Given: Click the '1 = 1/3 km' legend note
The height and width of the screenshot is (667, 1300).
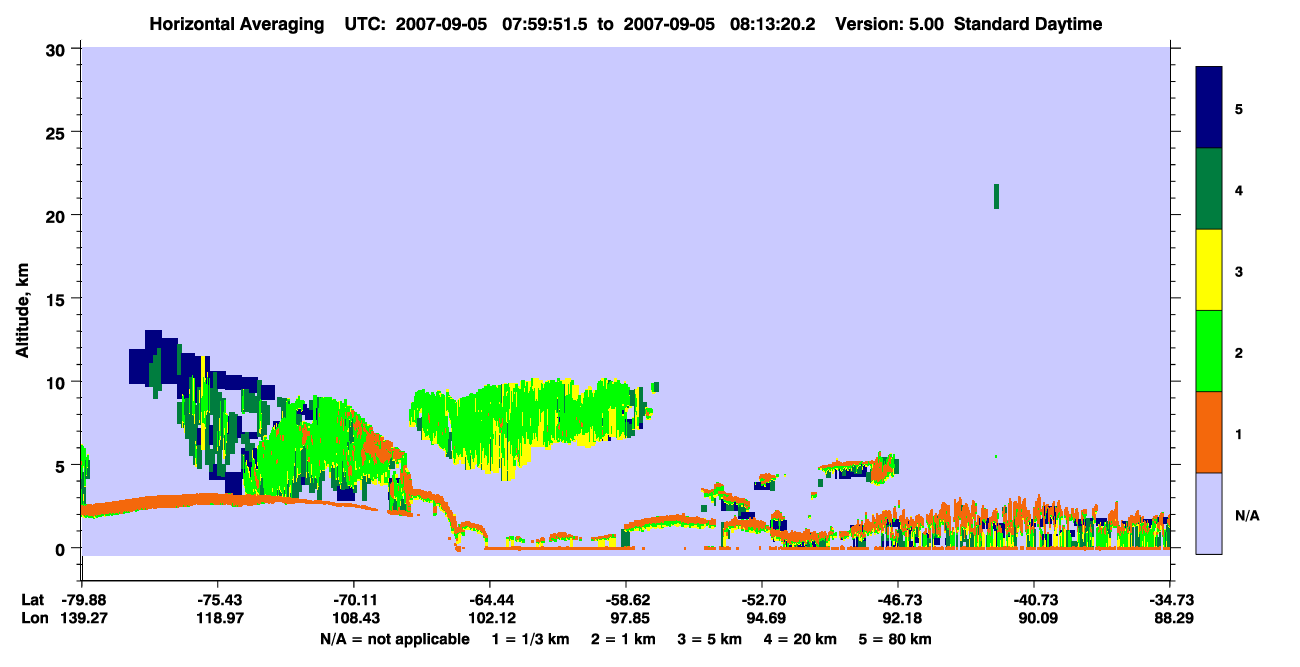Looking at the screenshot, I should [530, 639].
